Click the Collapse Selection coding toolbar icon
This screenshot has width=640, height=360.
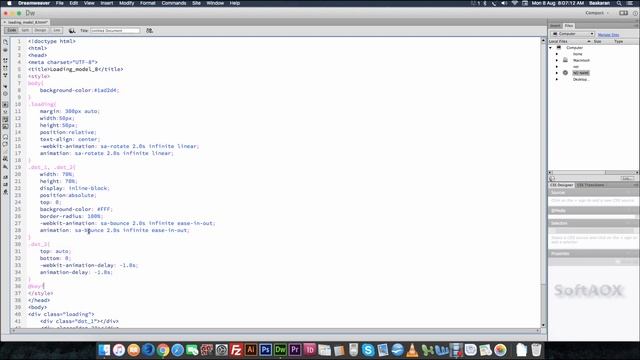5,68
